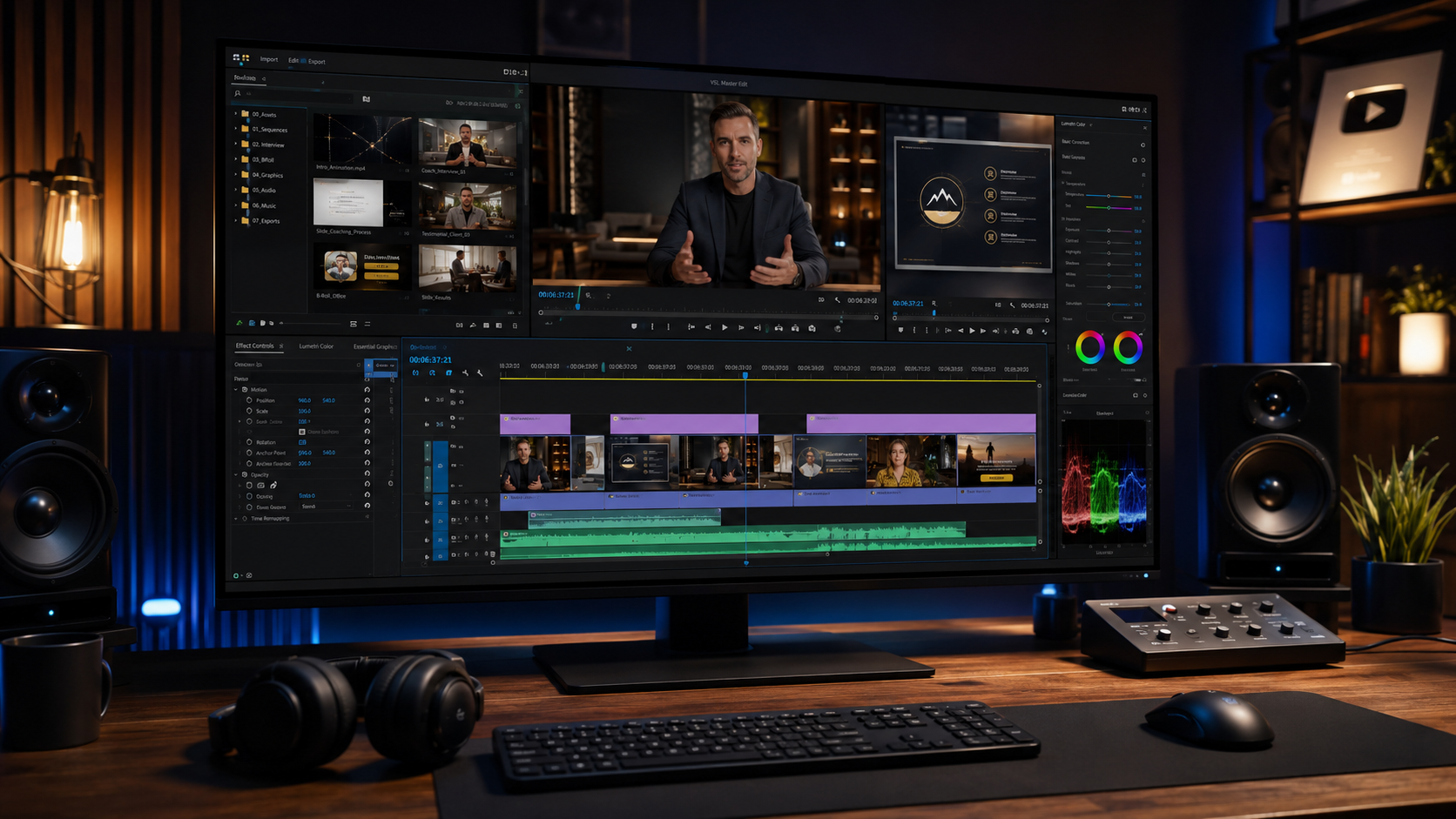Reset the Motion effect
This screenshot has height=819, width=1456.
(x=367, y=390)
